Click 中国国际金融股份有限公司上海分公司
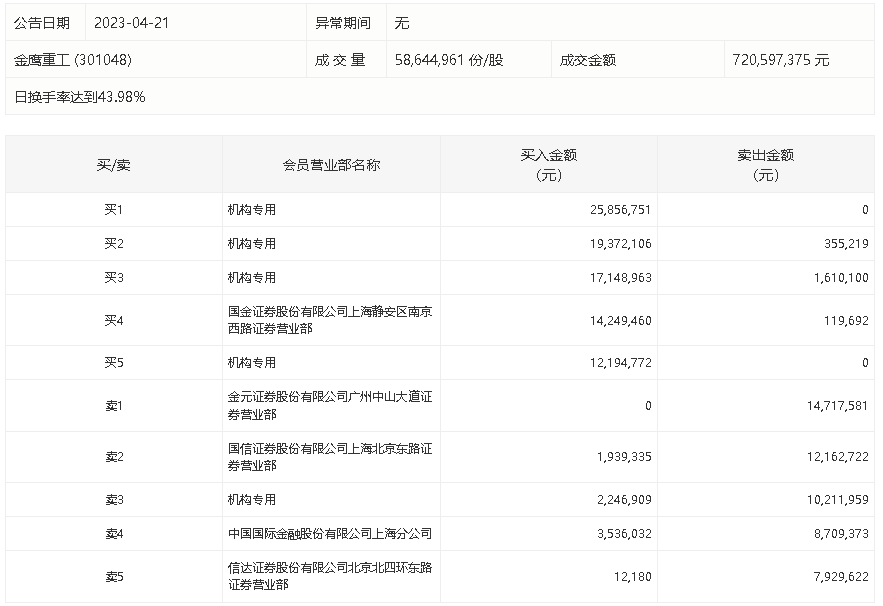 point(330,533)
